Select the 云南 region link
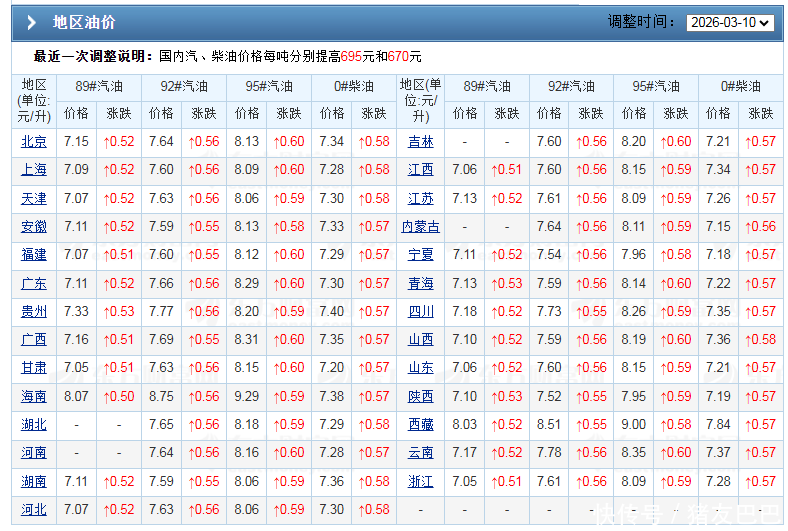 click(421, 453)
